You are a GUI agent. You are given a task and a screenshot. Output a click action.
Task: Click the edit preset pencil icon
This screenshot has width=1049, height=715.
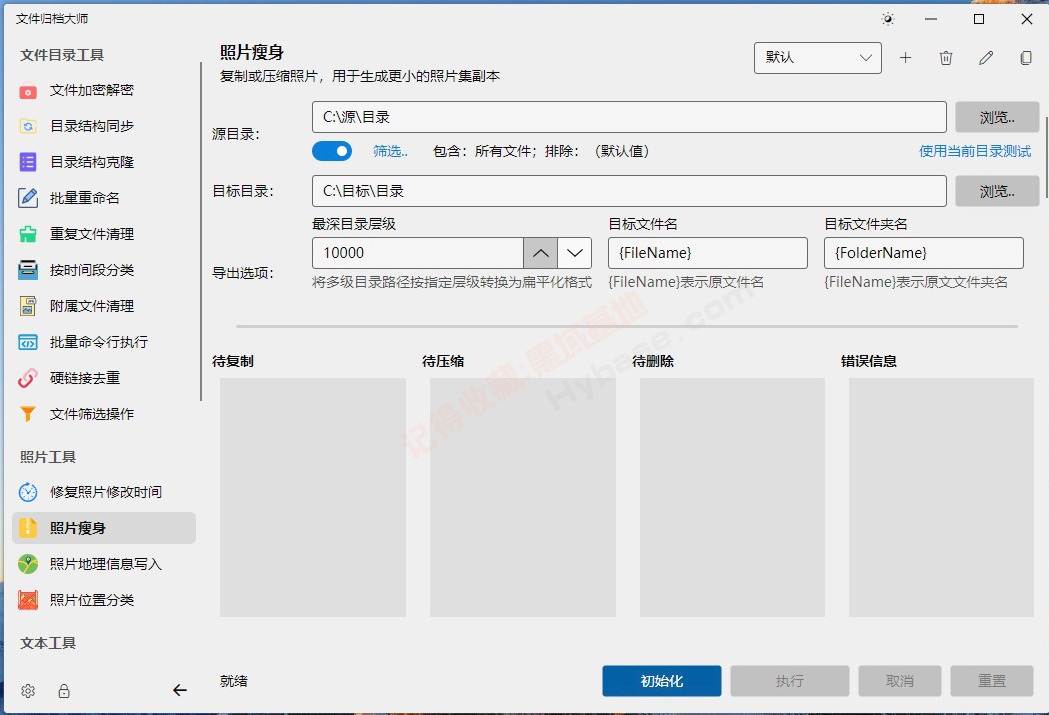986,58
